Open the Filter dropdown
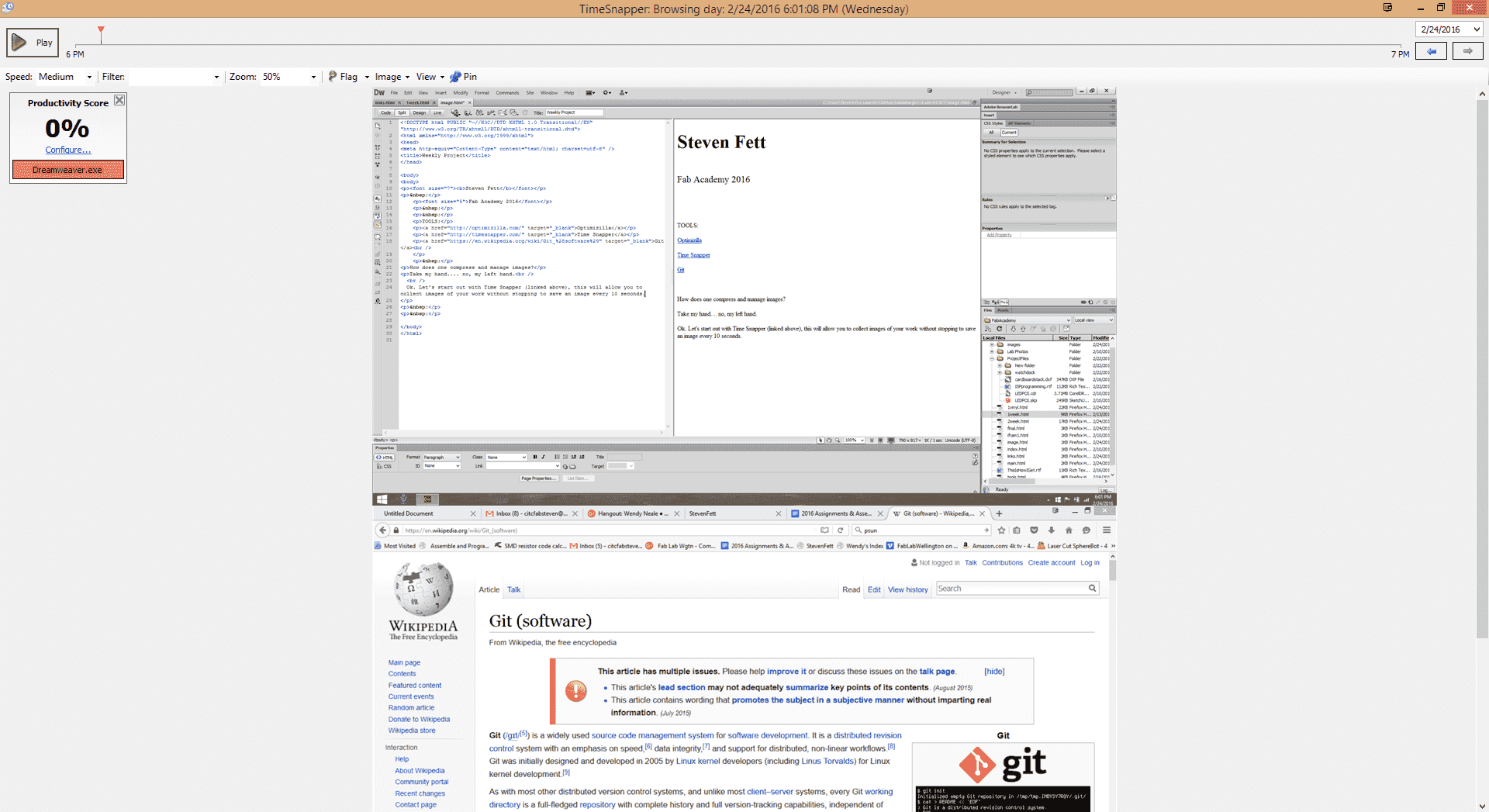1489x812 pixels. [174, 77]
